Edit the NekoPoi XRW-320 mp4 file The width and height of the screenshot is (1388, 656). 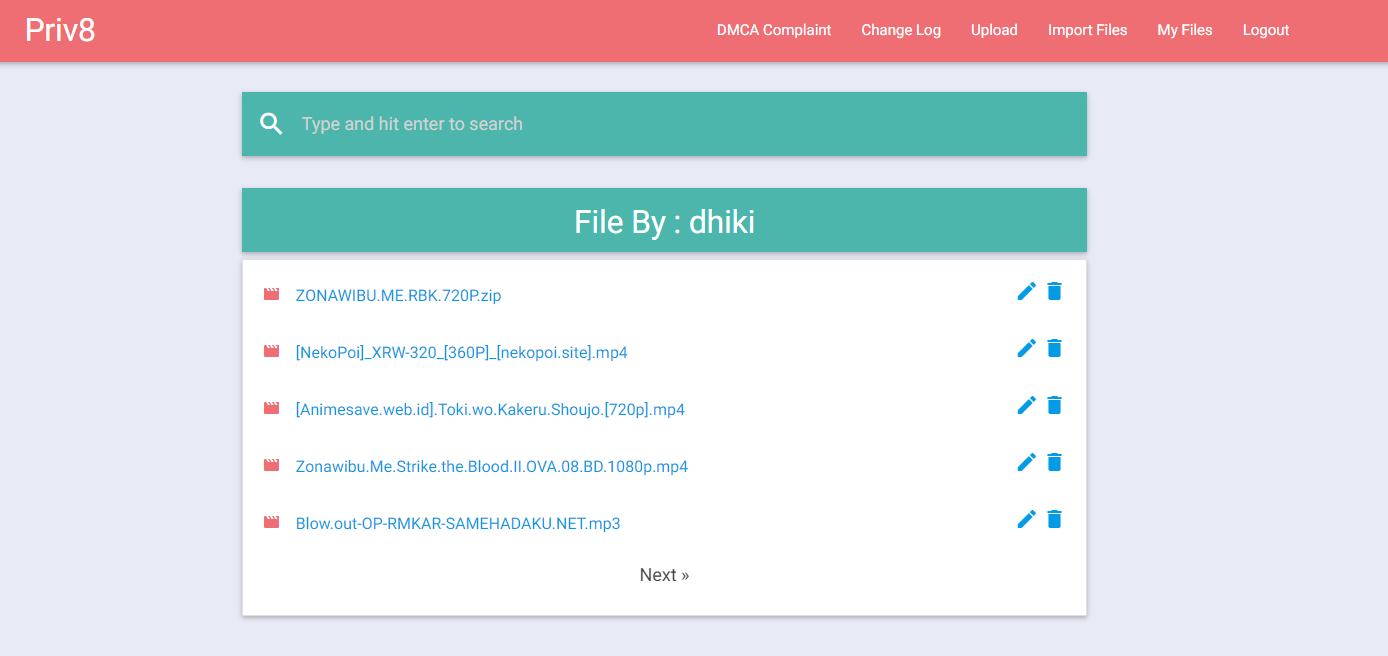point(1026,348)
